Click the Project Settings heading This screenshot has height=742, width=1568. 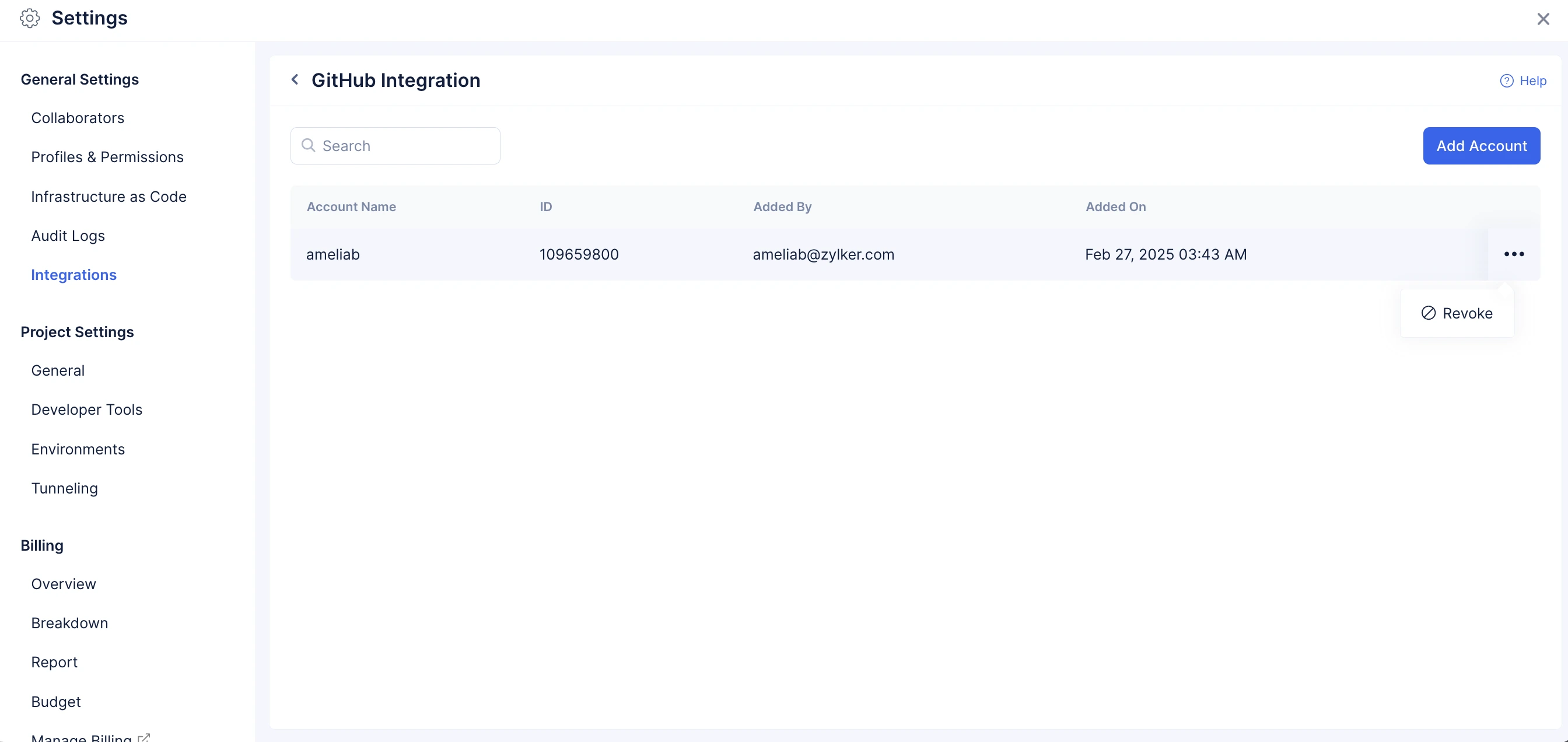[78, 332]
